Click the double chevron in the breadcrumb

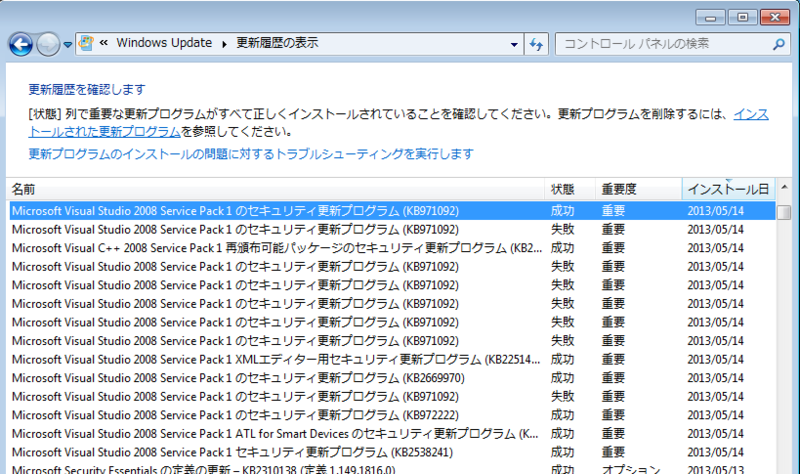104,43
